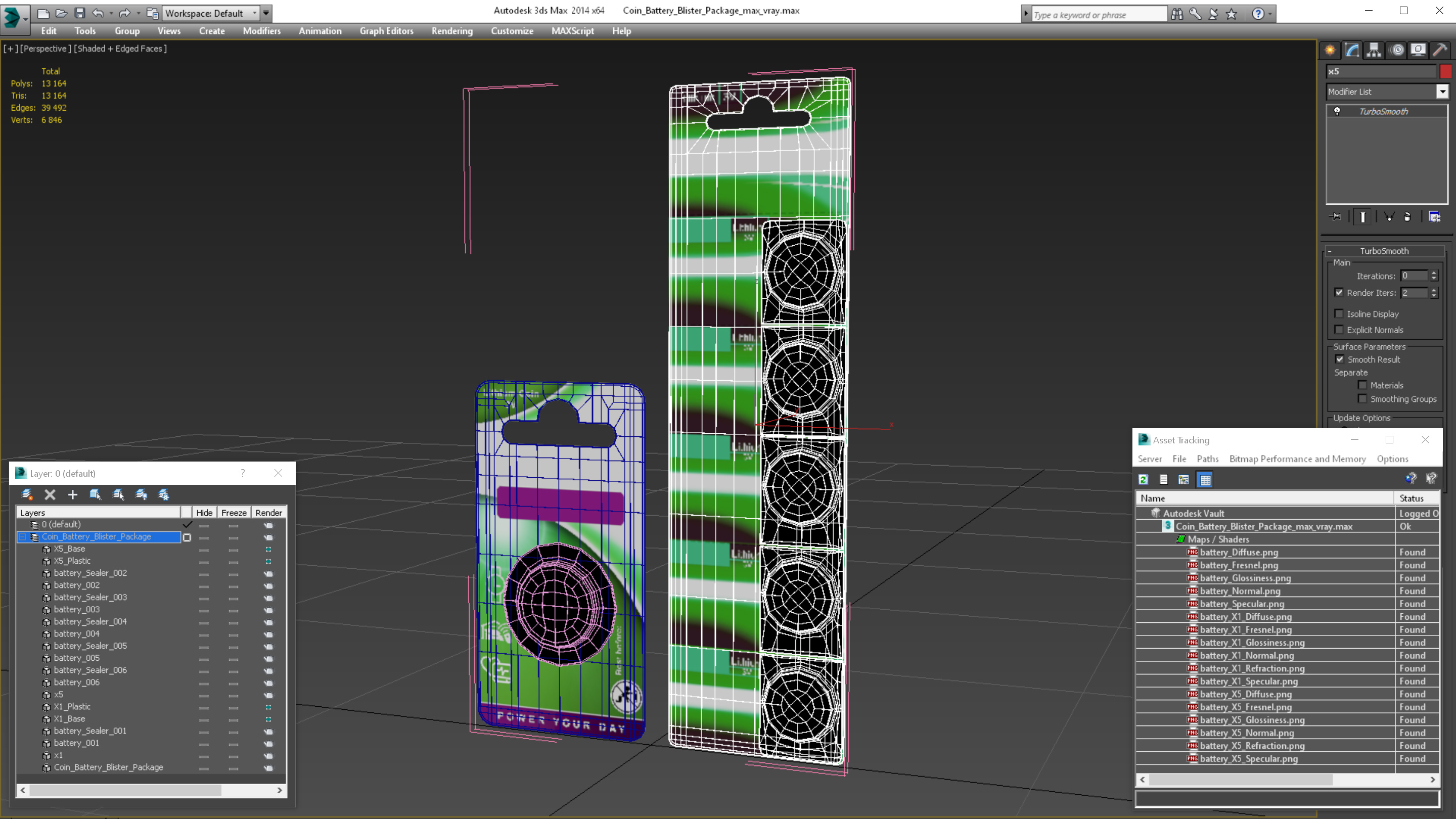1456x819 pixels.
Task: Click Create New Layer icon in Layer dialog
Action: point(27,494)
